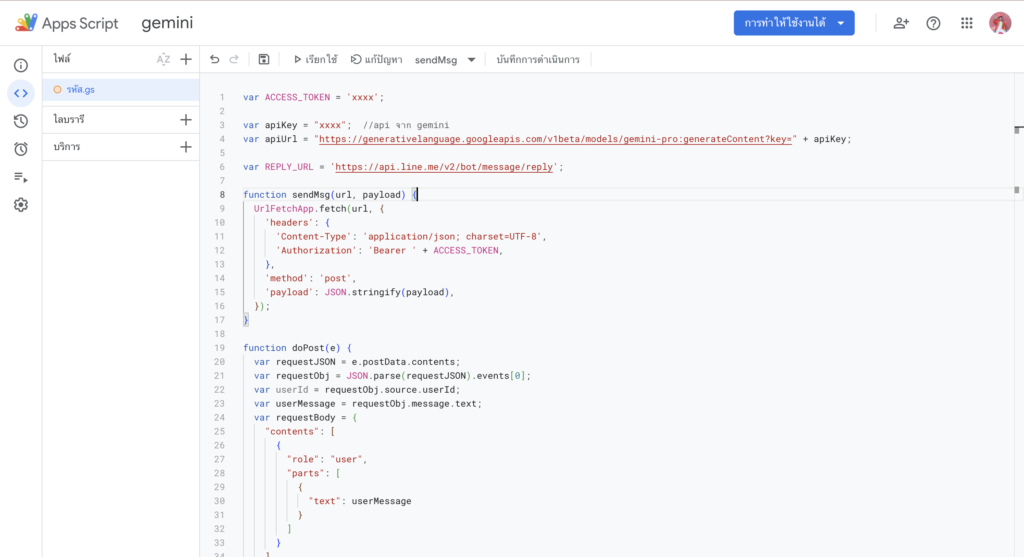Select the Editor code icon in sidebar
Image resolution: width=1024 pixels, height=557 pixels.
coord(21,93)
